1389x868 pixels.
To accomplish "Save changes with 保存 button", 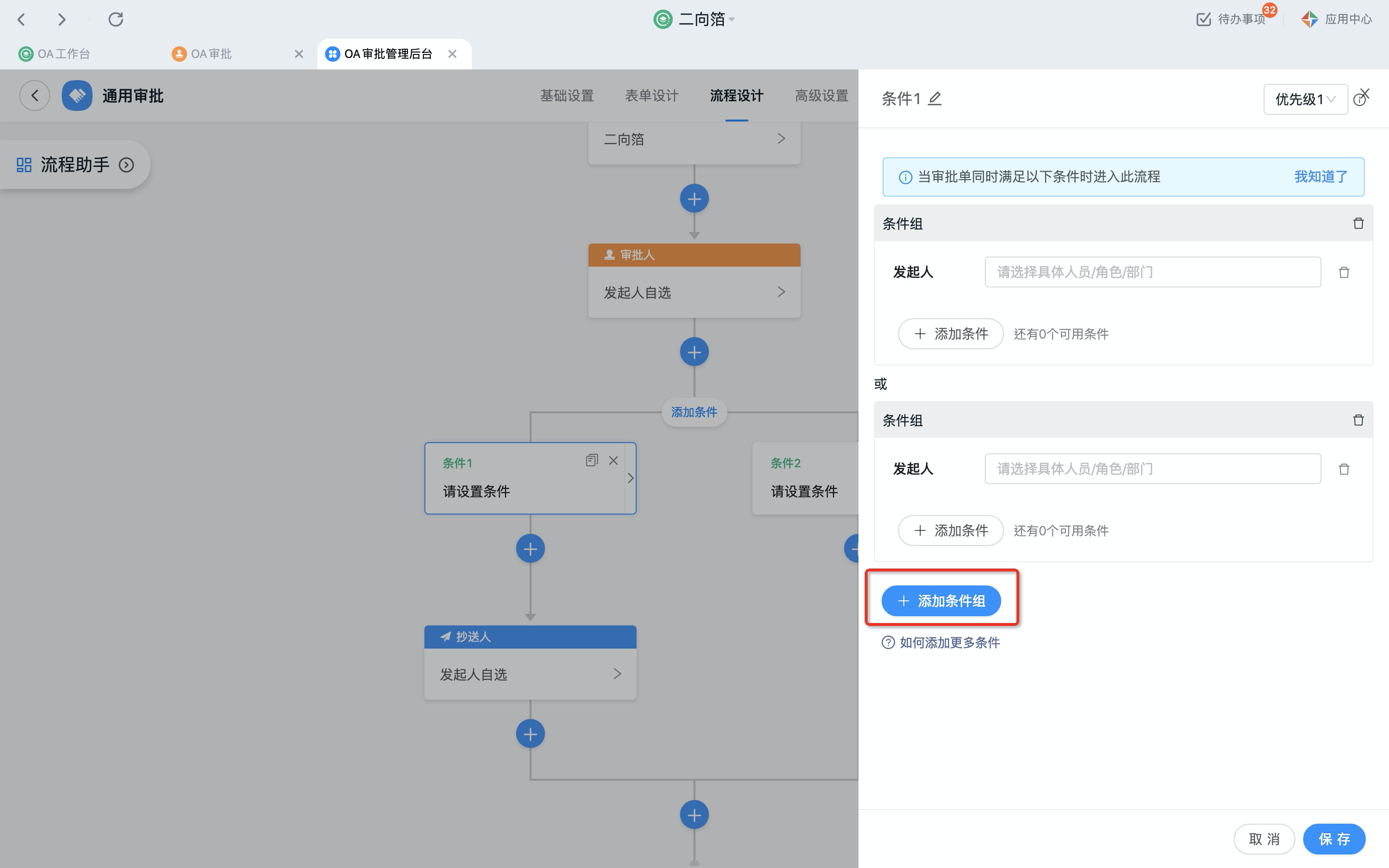I will click(x=1334, y=839).
